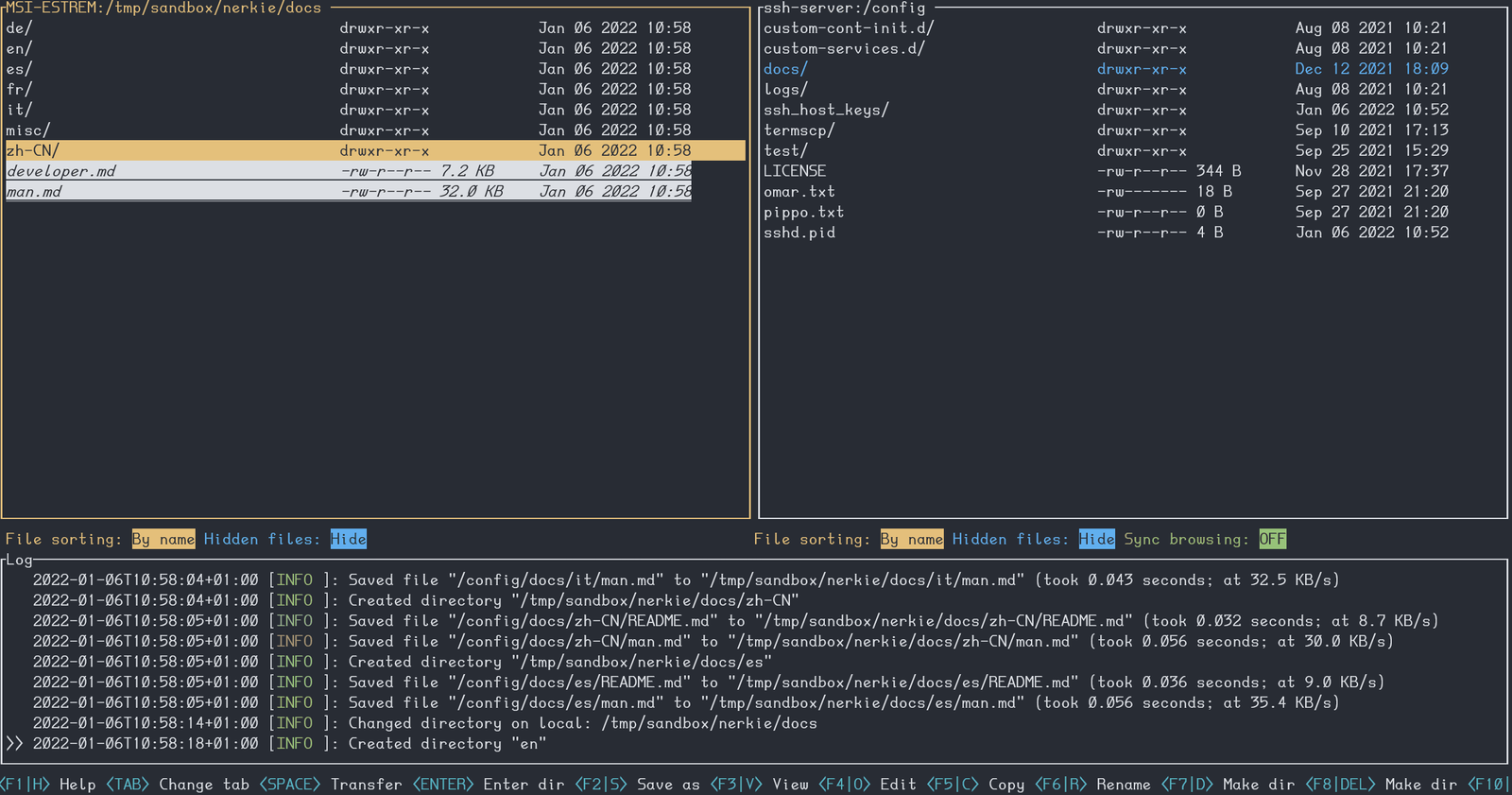Select the logs/ remote directory
The image size is (1512, 795).
coord(1132,90)
